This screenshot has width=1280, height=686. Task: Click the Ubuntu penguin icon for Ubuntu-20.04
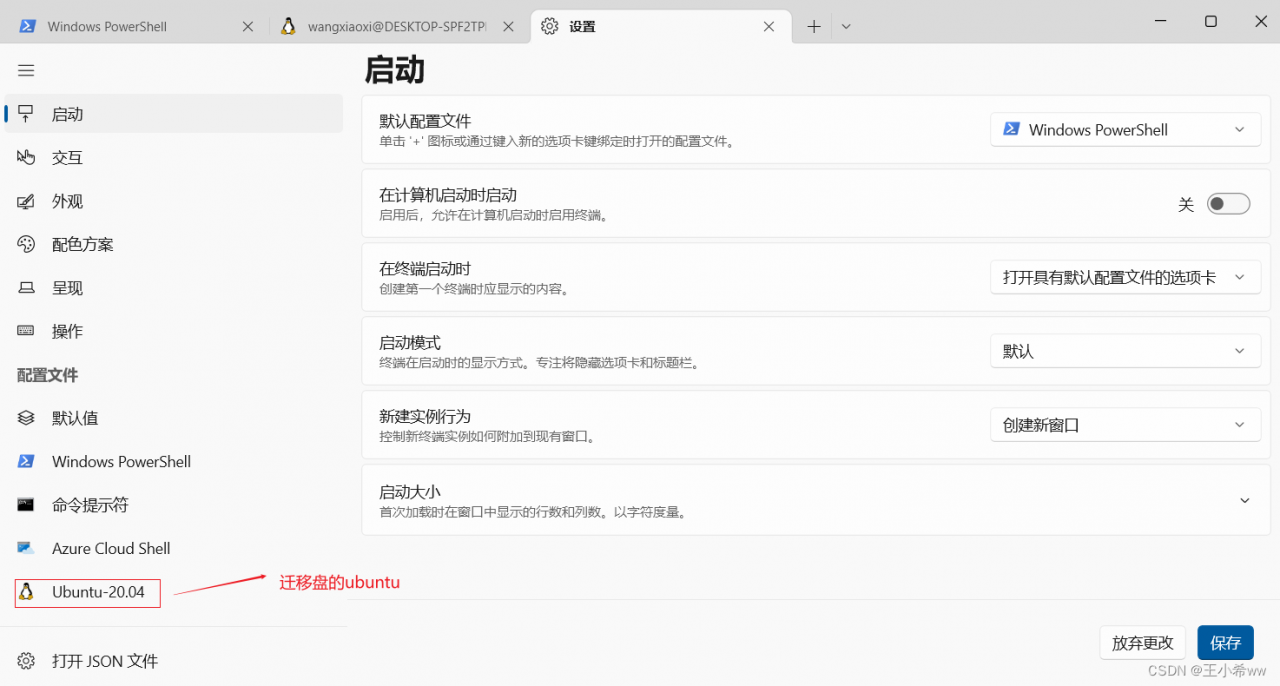(28, 592)
